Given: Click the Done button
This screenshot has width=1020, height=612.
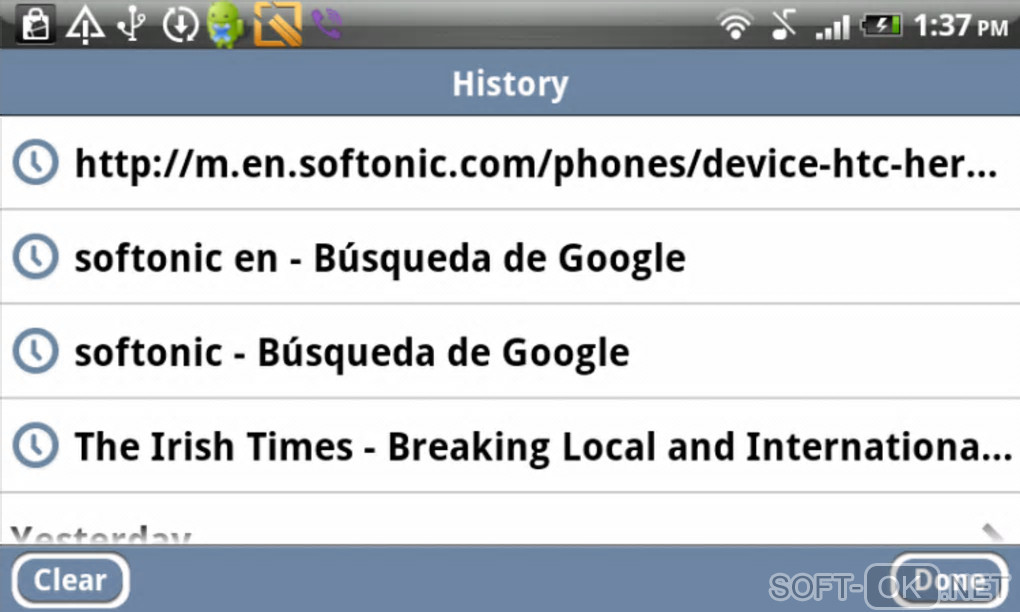Looking at the screenshot, I should click(x=950, y=579).
